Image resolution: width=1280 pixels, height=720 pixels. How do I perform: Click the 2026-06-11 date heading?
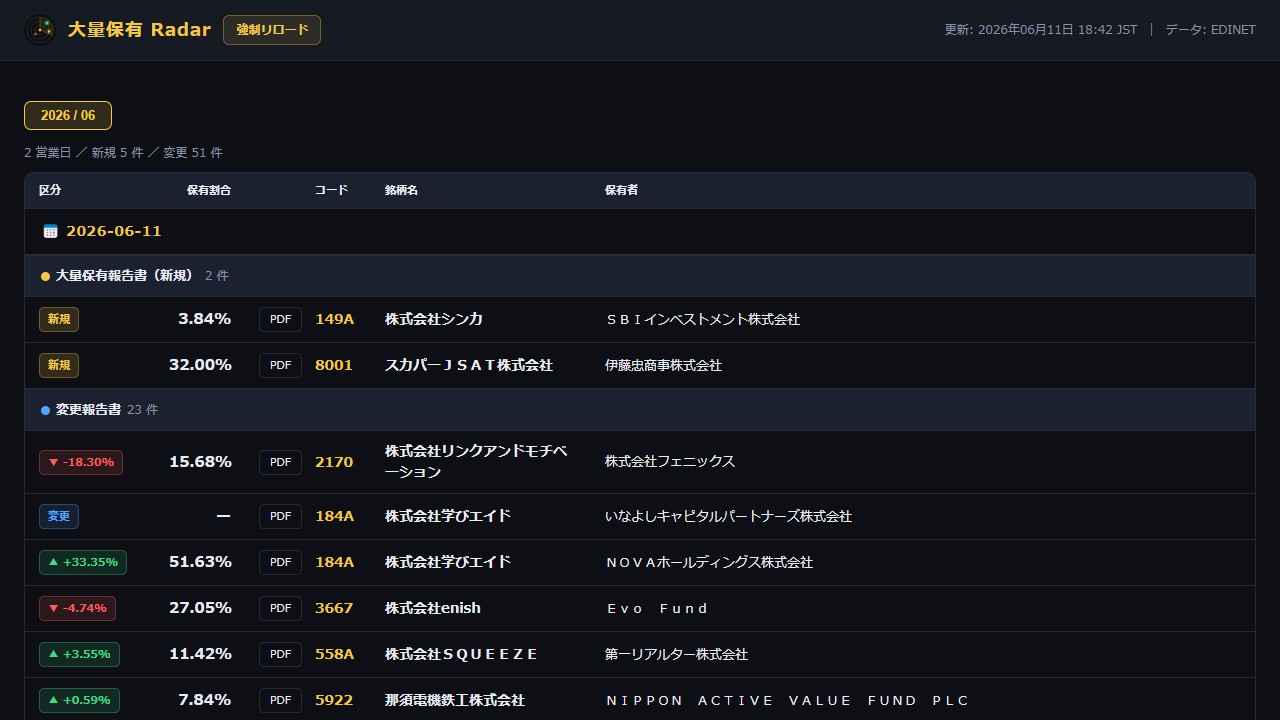coord(114,231)
